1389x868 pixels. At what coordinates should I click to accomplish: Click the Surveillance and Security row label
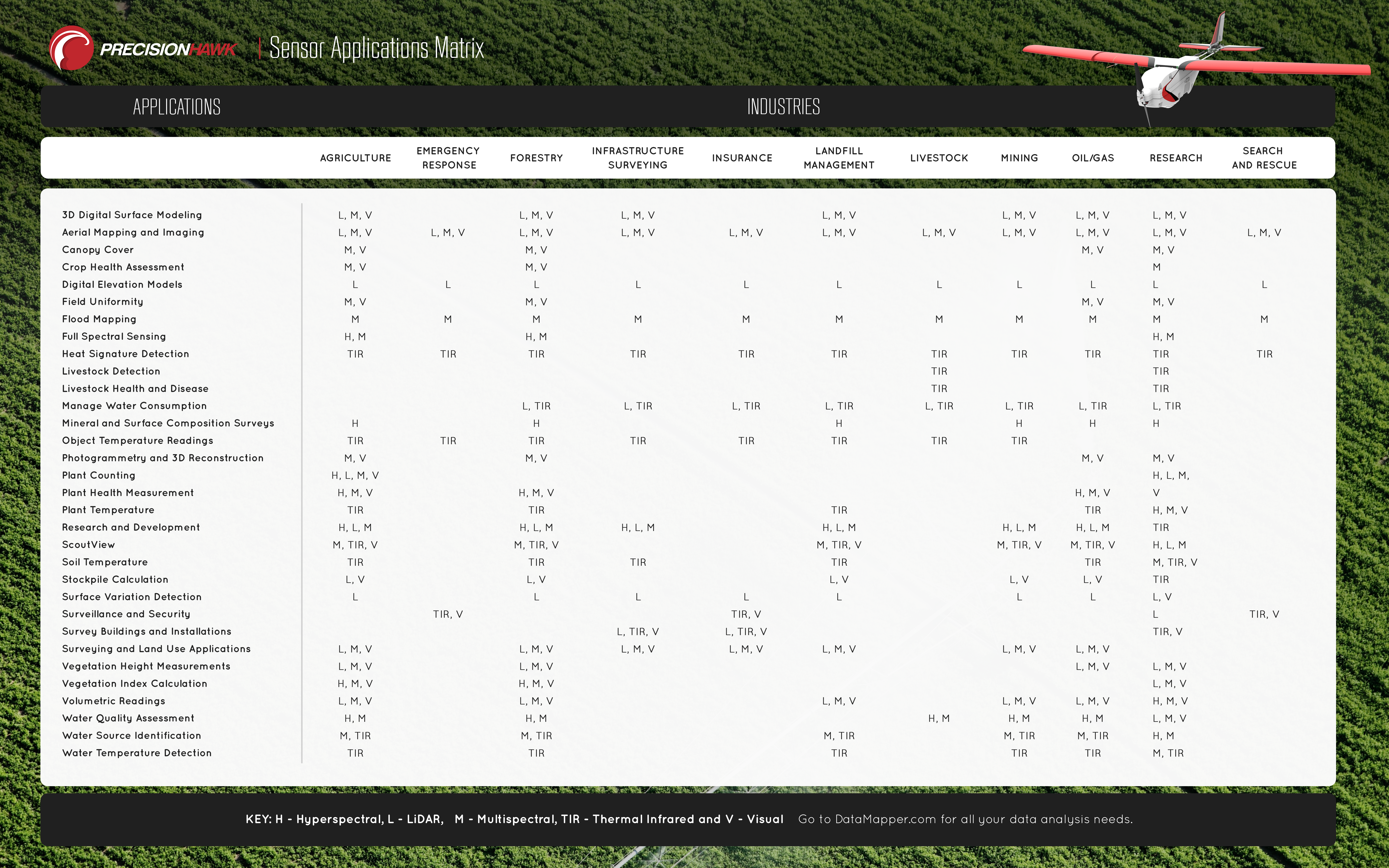coord(126,614)
